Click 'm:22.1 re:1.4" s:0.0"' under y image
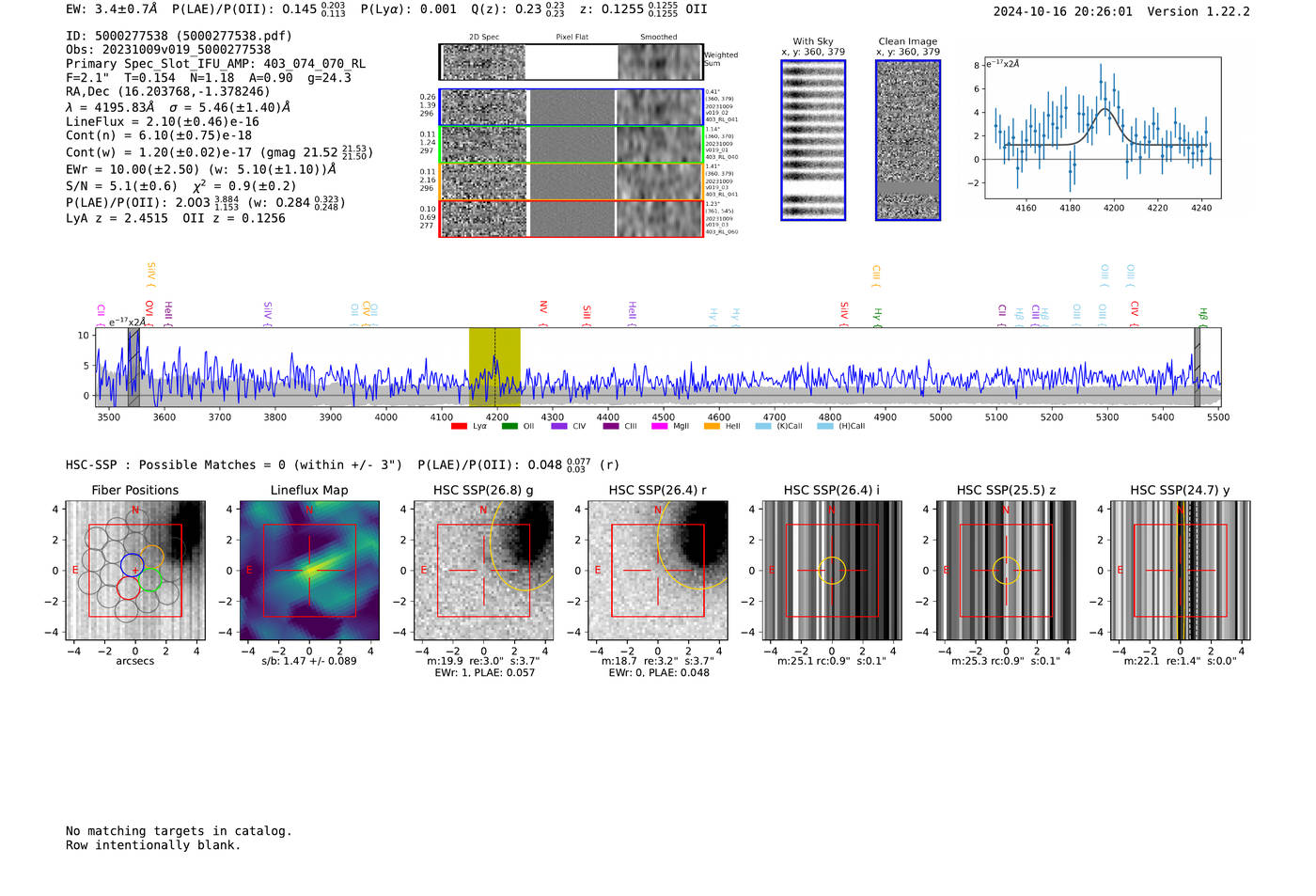1316x896 pixels. pos(1181,661)
